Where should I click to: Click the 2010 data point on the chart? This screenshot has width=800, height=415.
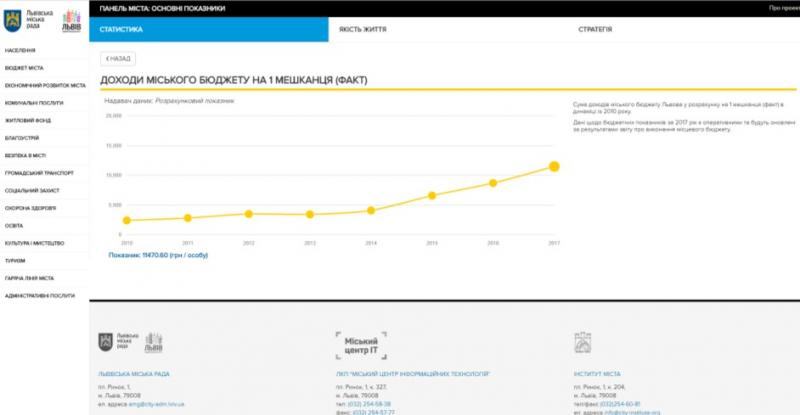pyautogui.click(x=127, y=221)
